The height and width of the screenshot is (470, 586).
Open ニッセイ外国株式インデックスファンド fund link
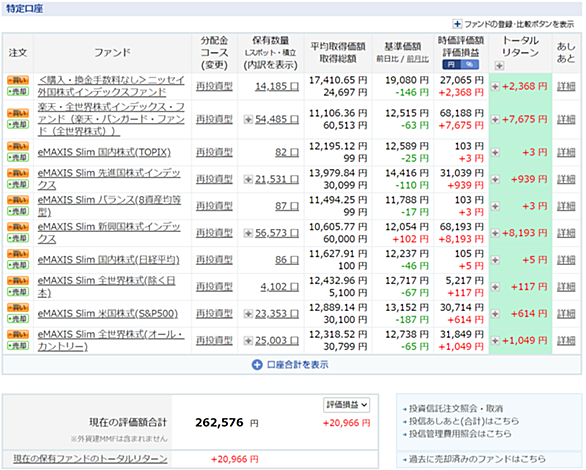111,86
